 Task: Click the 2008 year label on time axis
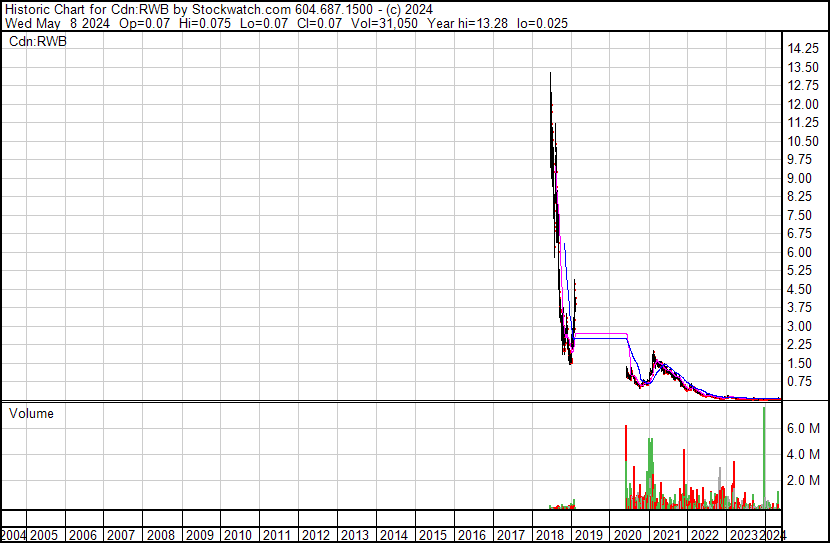(161, 535)
